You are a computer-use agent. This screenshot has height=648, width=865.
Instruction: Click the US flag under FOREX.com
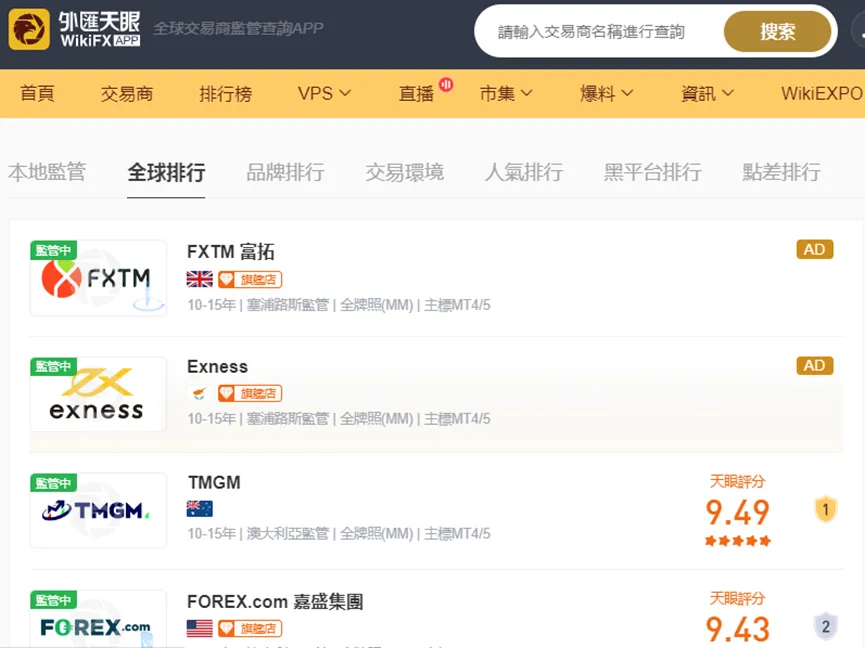click(x=199, y=628)
